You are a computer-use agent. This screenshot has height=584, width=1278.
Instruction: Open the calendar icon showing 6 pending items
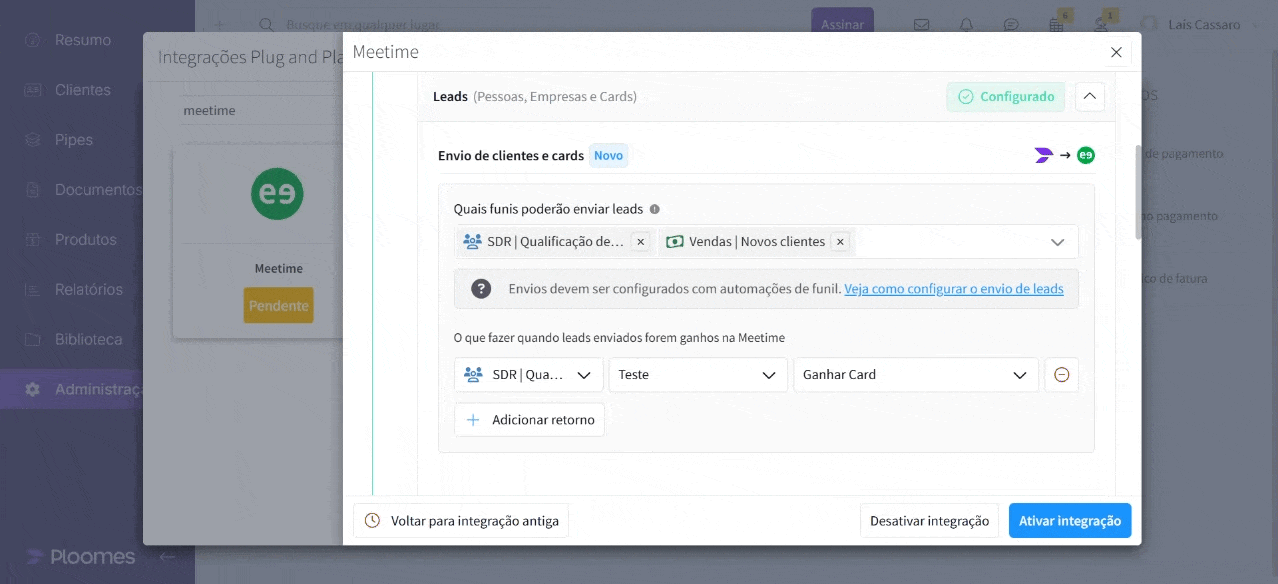click(1056, 24)
